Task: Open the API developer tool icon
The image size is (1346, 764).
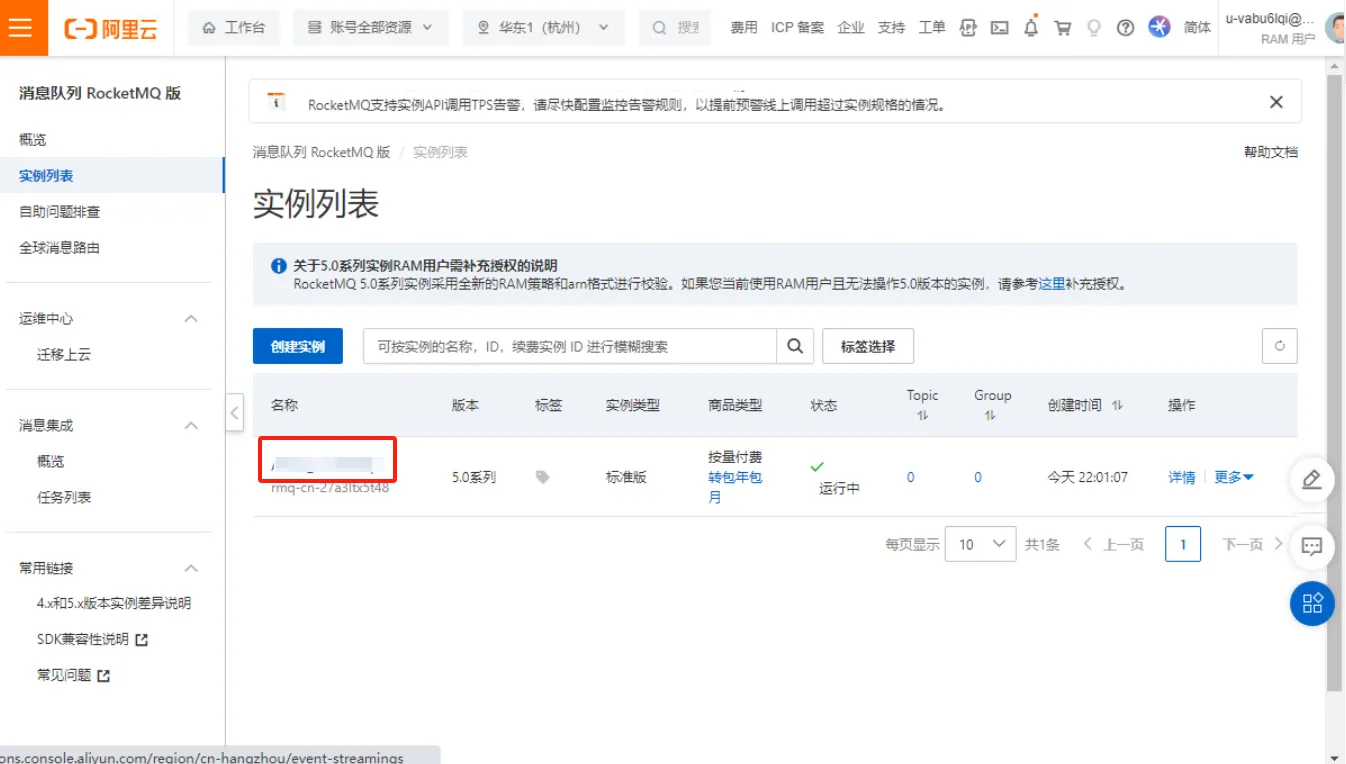Action: [967, 28]
